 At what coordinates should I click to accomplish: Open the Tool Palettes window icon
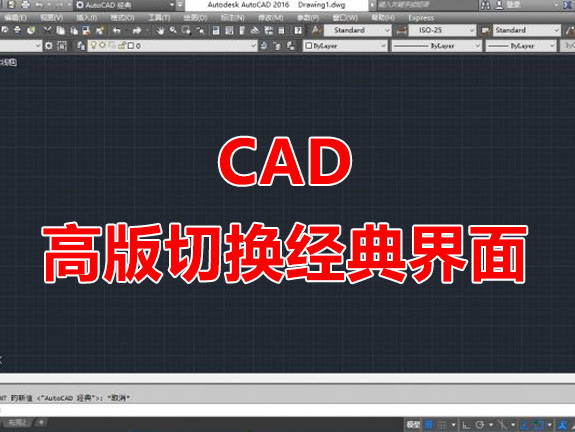pyautogui.click(x=242, y=30)
